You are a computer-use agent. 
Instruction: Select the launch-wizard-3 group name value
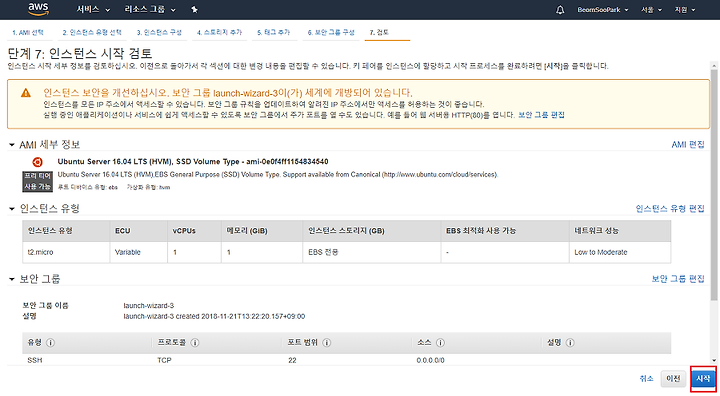[149, 305]
